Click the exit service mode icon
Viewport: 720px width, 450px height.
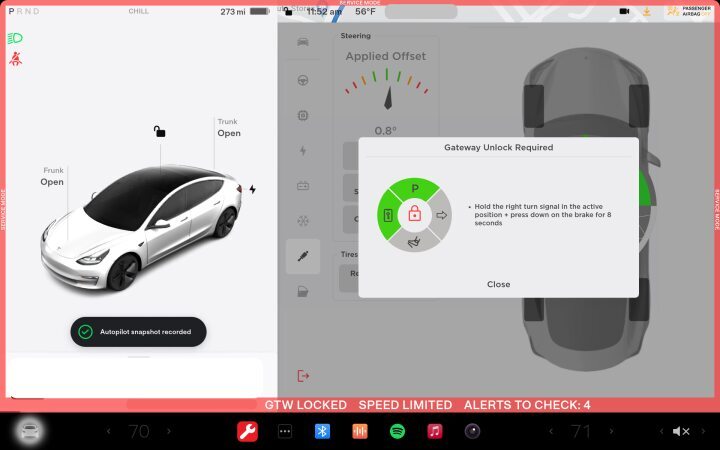pyautogui.click(x=303, y=375)
